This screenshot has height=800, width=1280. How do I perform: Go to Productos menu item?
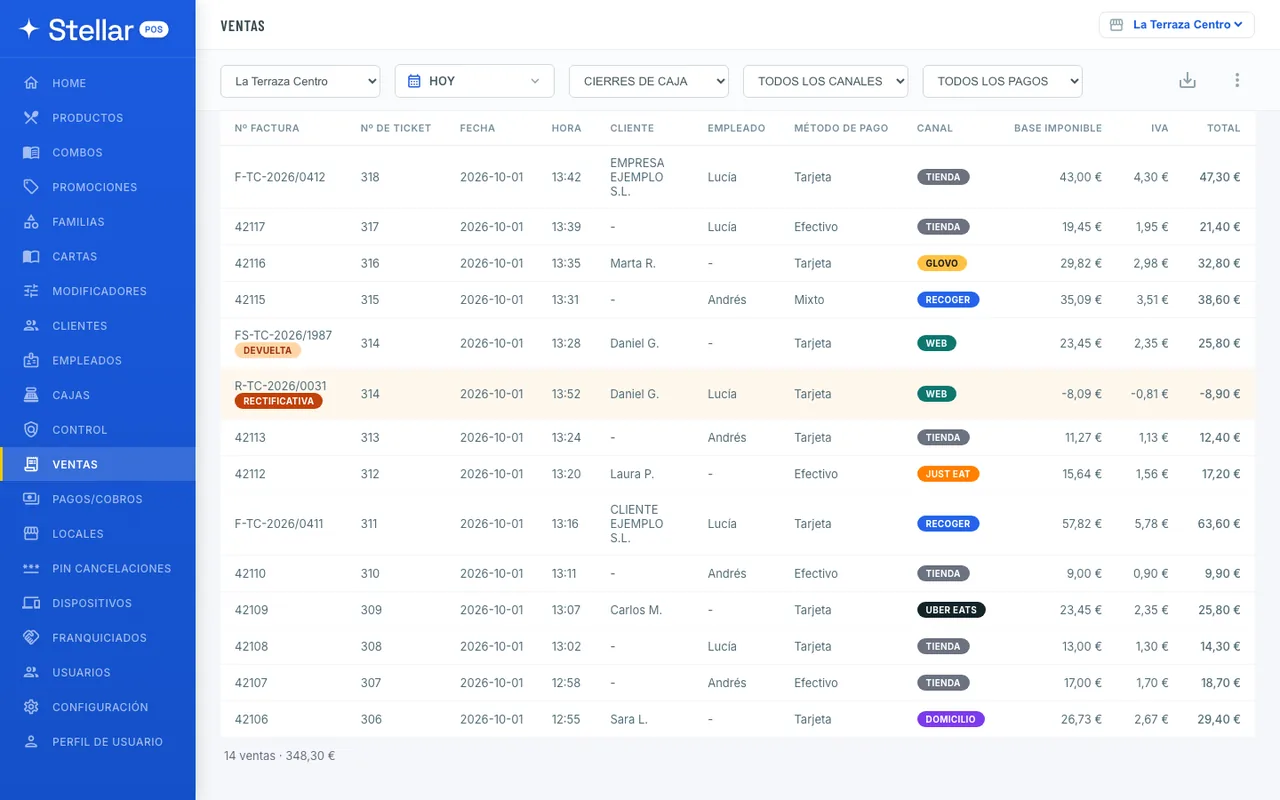(x=98, y=118)
